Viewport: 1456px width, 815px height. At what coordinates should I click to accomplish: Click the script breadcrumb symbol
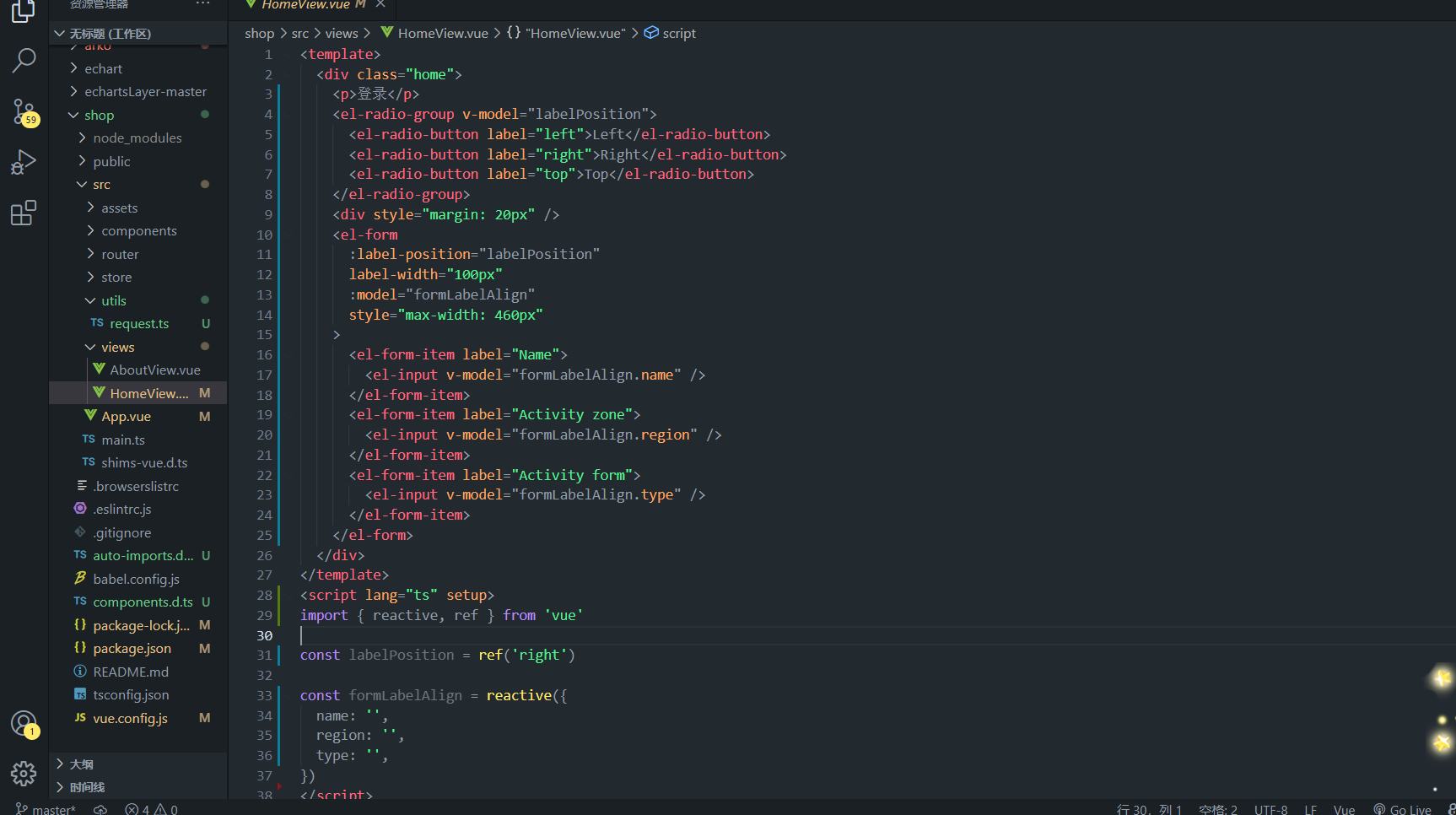coord(670,34)
